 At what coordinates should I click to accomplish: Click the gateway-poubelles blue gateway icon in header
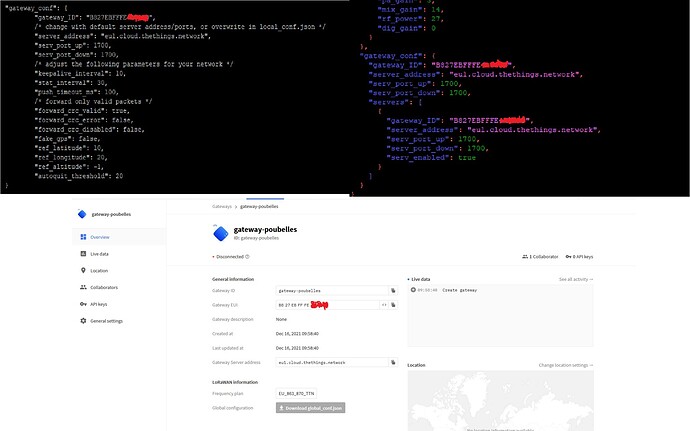222,233
